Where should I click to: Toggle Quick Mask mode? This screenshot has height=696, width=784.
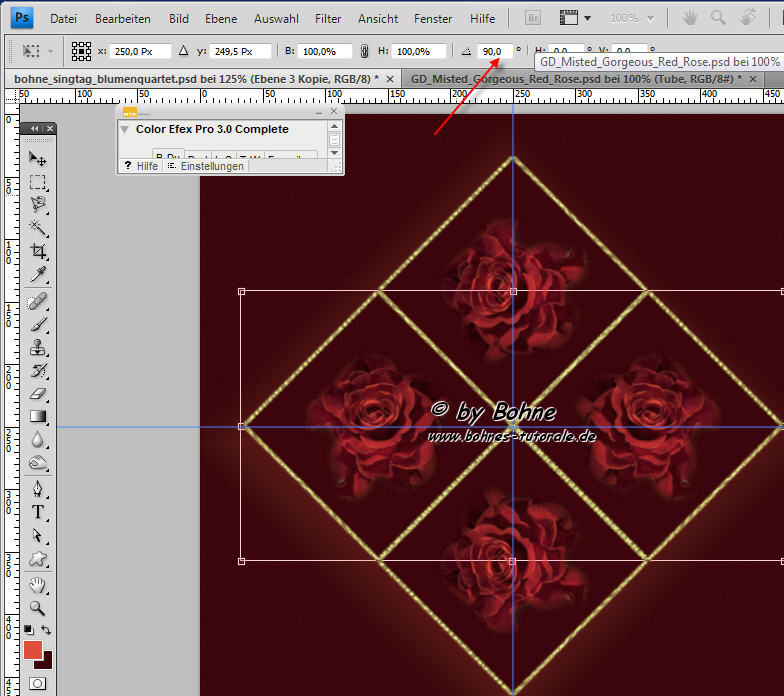(x=37, y=684)
